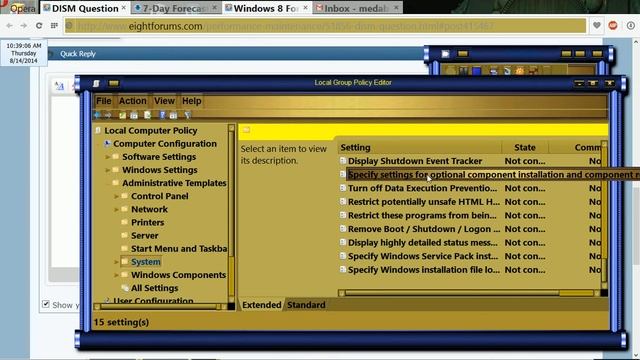Click the Show/Hide Action Pane toolbar icon
The height and width of the screenshot is (360, 640).
(173, 115)
